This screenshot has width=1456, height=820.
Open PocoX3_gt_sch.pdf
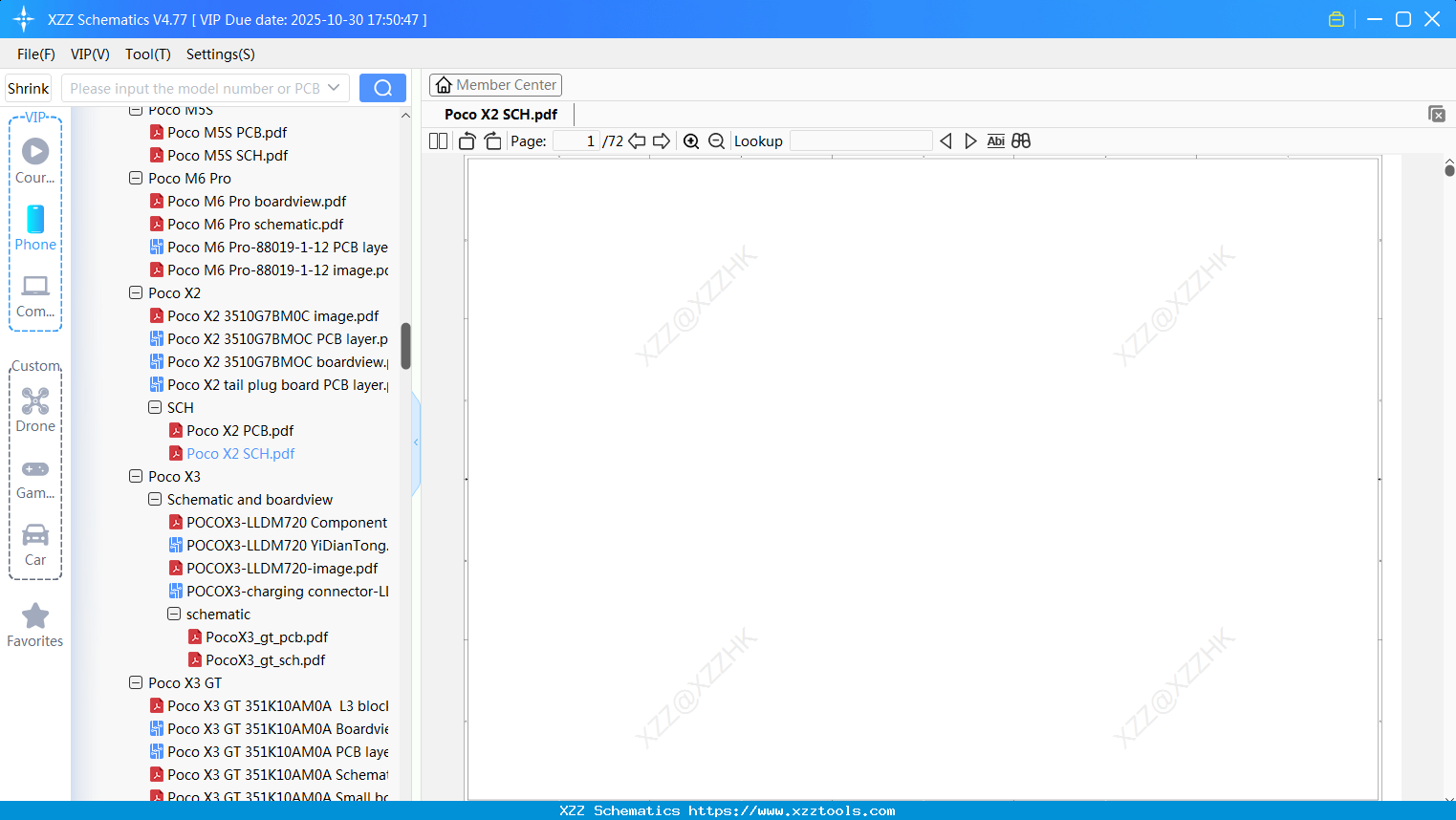[266, 659]
